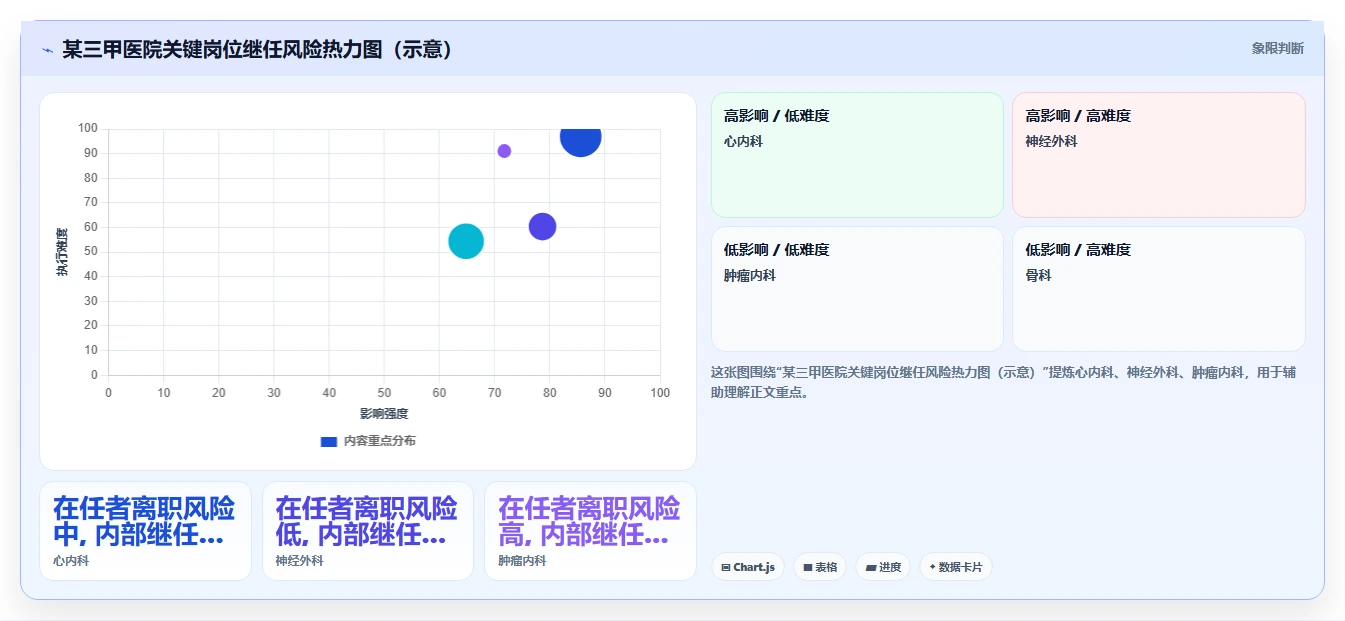Open the 低影响 / 高难度 quadrant card

click(1158, 289)
